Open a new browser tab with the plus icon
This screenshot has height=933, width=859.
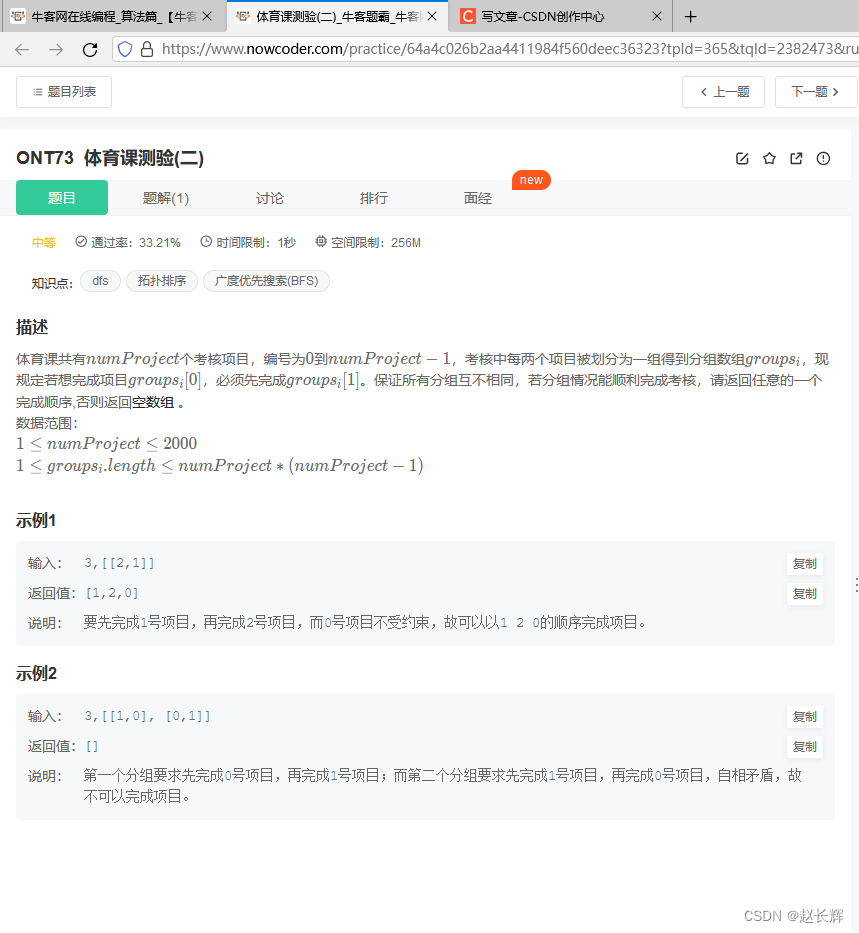pyautogui.click(x=690, y=16)
